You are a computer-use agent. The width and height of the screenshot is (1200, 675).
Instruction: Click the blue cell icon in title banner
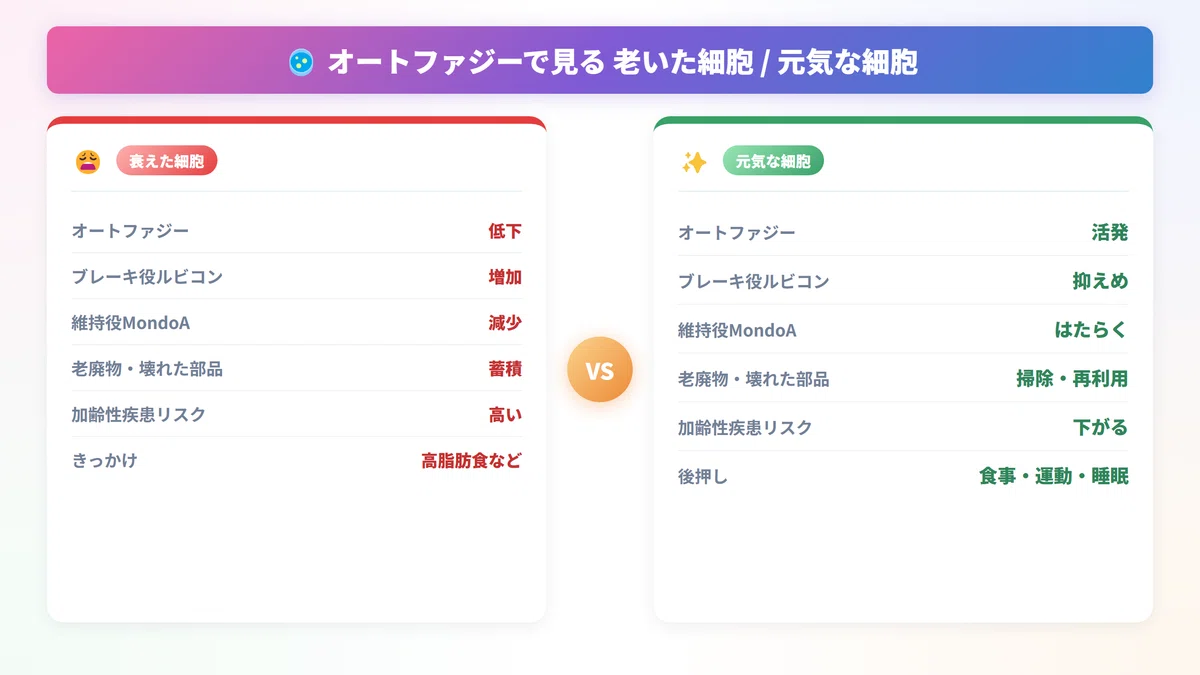[x=300, y=62]
